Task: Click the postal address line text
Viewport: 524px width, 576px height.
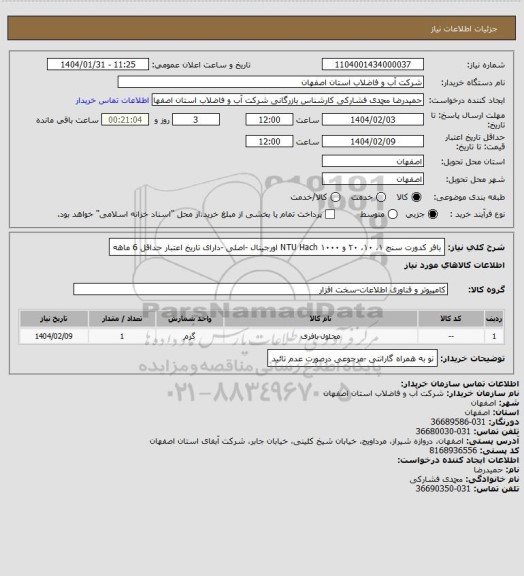Action: (x=306, y=441)
